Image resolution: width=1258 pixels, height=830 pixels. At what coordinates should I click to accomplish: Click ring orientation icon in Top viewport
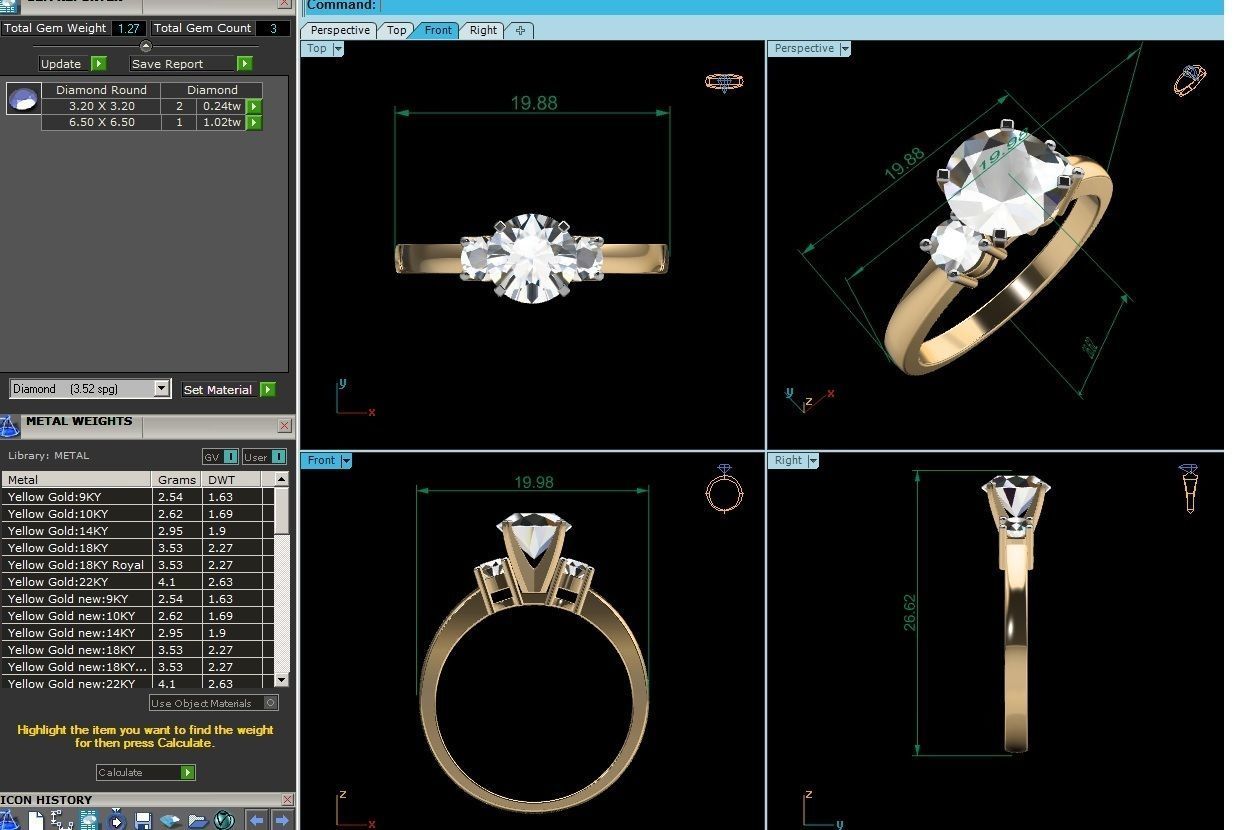click(724, 81)
